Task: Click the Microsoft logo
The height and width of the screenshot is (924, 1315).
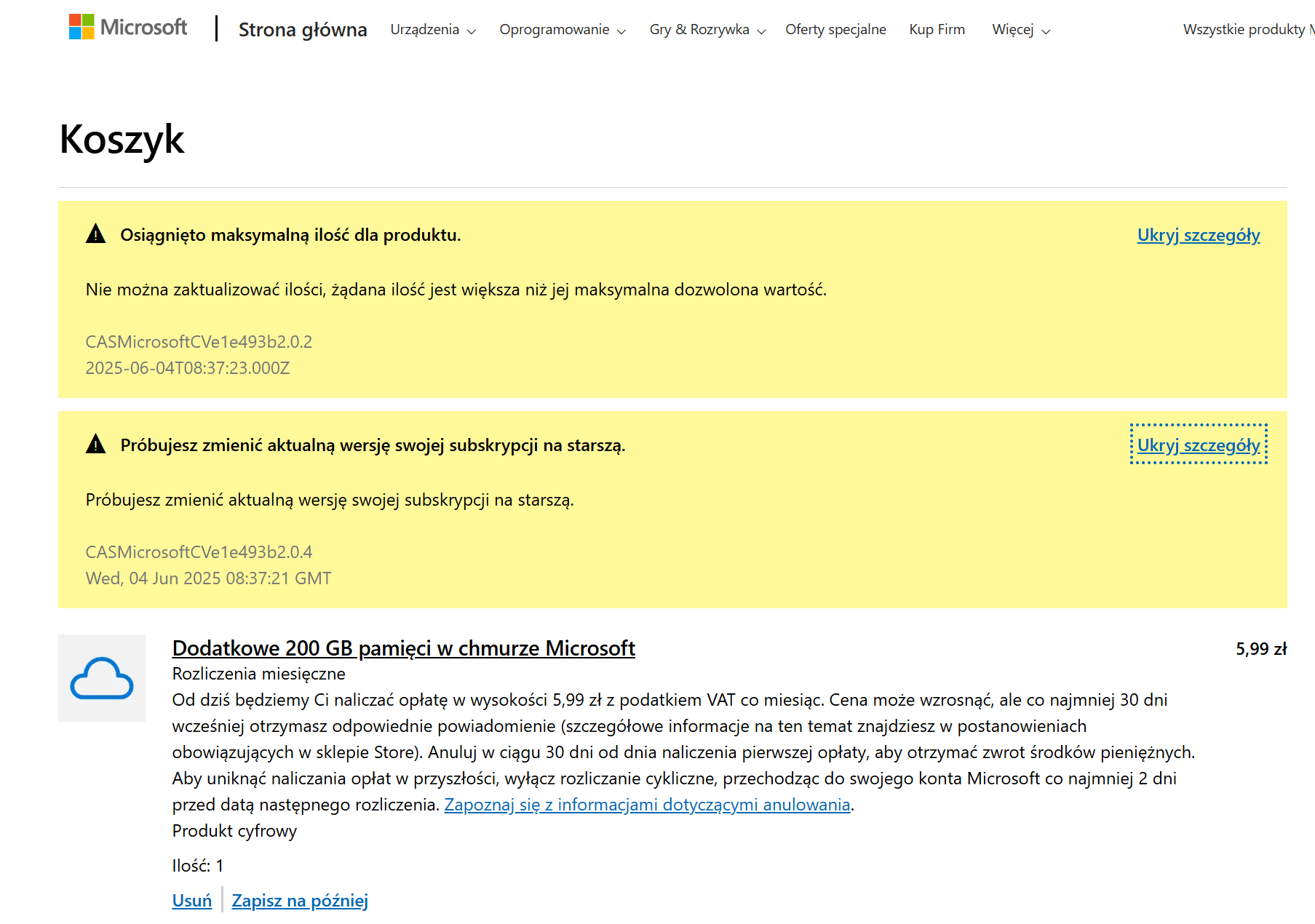Action: point(128,27)
